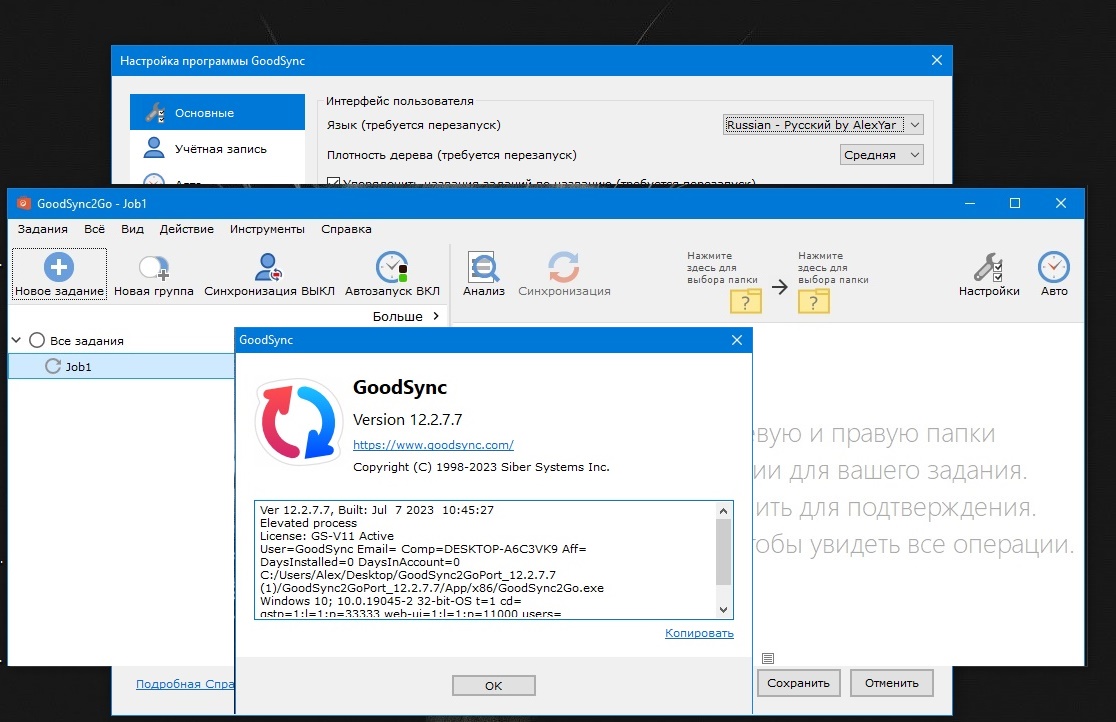Image resolution: width=1116 pixels, height=722 pixels.
Task: Select Основные section in settings window
Action: (x=217, y=113)
